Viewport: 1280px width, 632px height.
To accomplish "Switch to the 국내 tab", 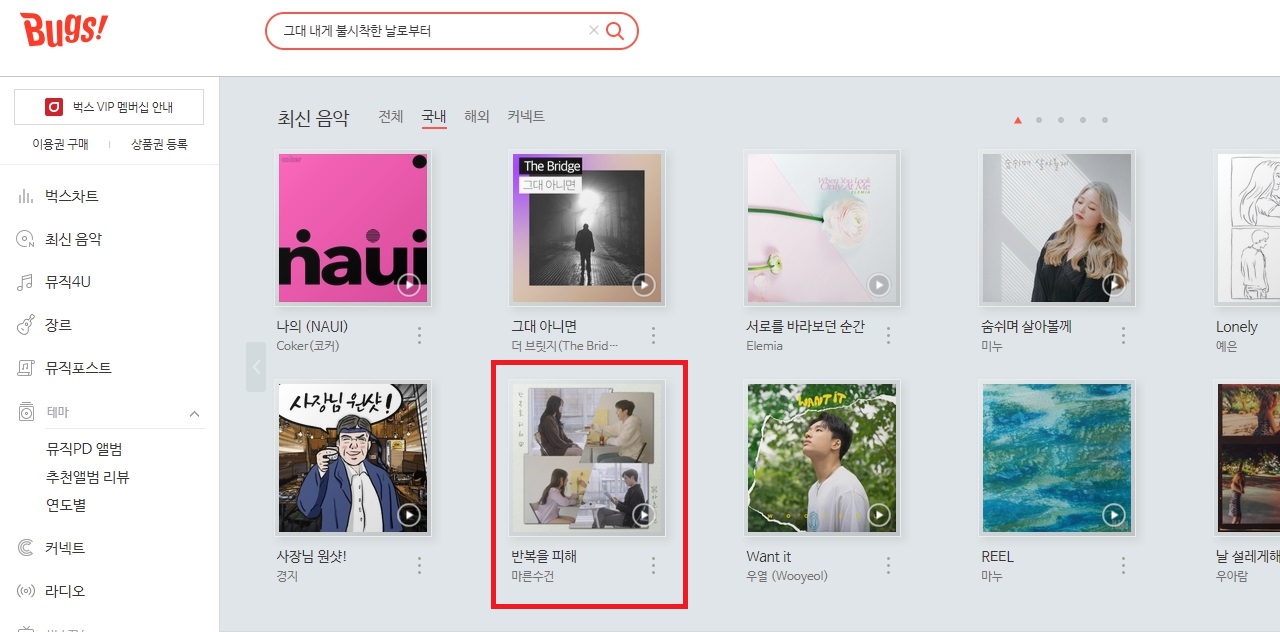I will (x=434, y=116).
